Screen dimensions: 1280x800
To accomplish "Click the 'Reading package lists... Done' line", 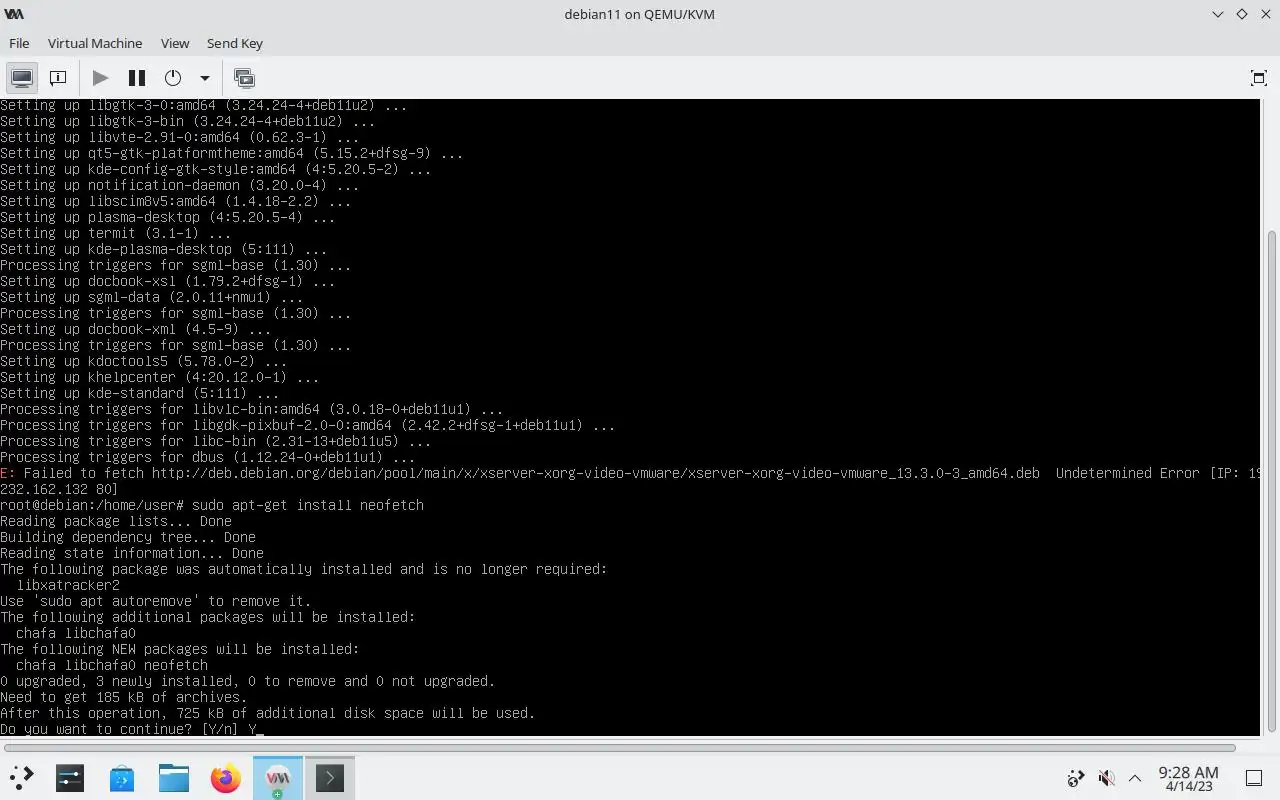I will (x=116, y=521).
